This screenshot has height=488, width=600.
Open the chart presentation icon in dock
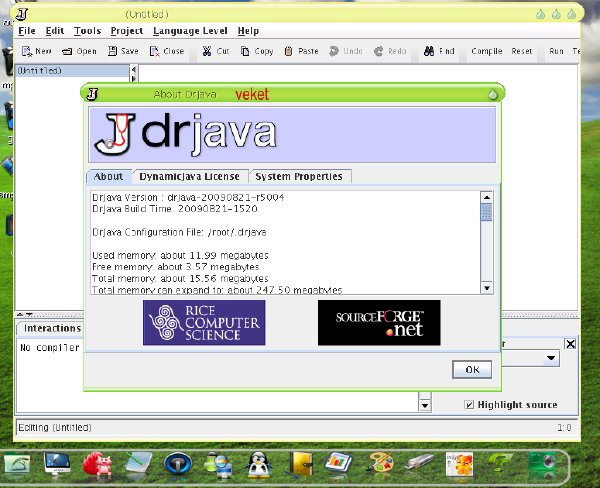point(339,463)
